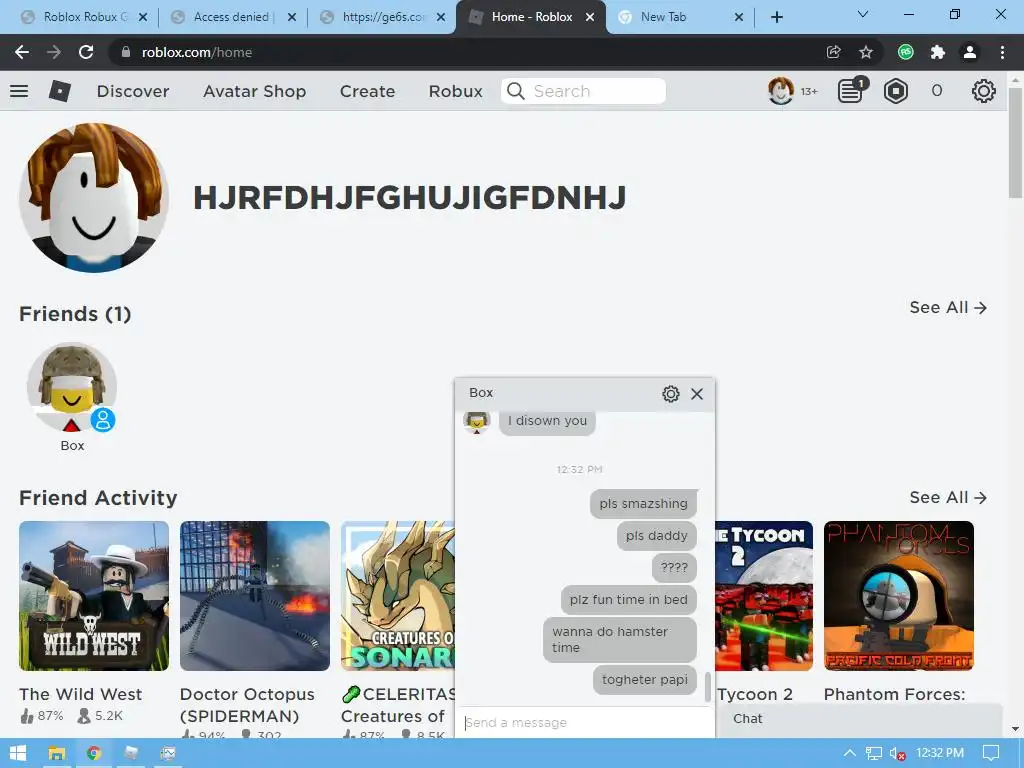This screenshot has height=768, width=1024.
Task: Open the Robux balance hexagon icon
Action: click(x=895, y=91)
